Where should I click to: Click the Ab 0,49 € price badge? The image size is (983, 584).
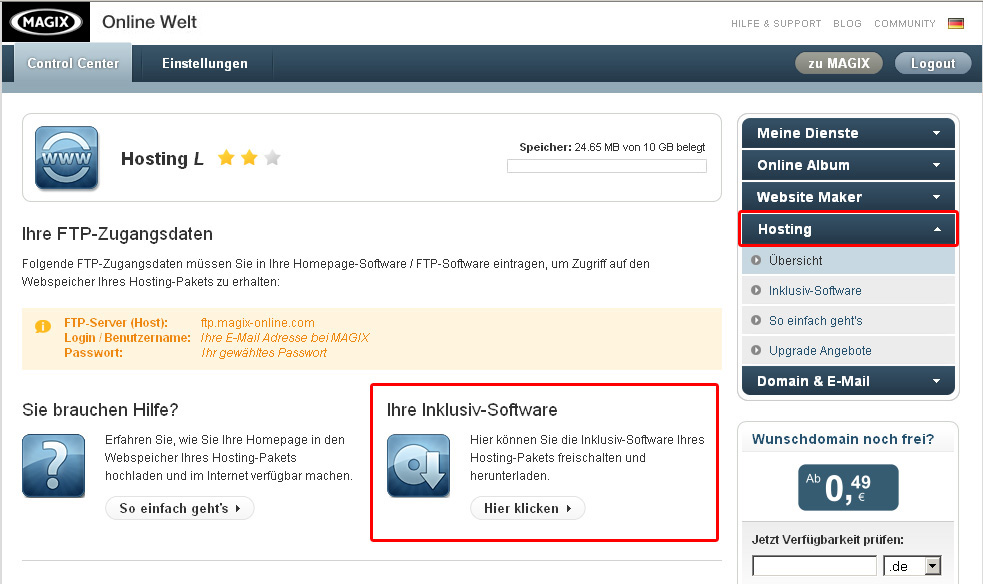coord(848,488)
